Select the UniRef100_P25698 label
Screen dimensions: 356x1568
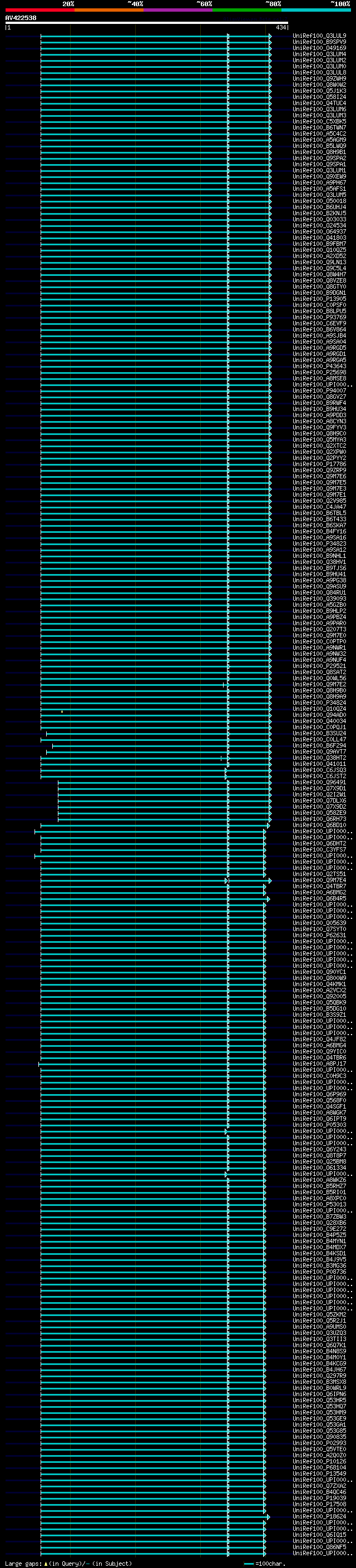(319, 373)
